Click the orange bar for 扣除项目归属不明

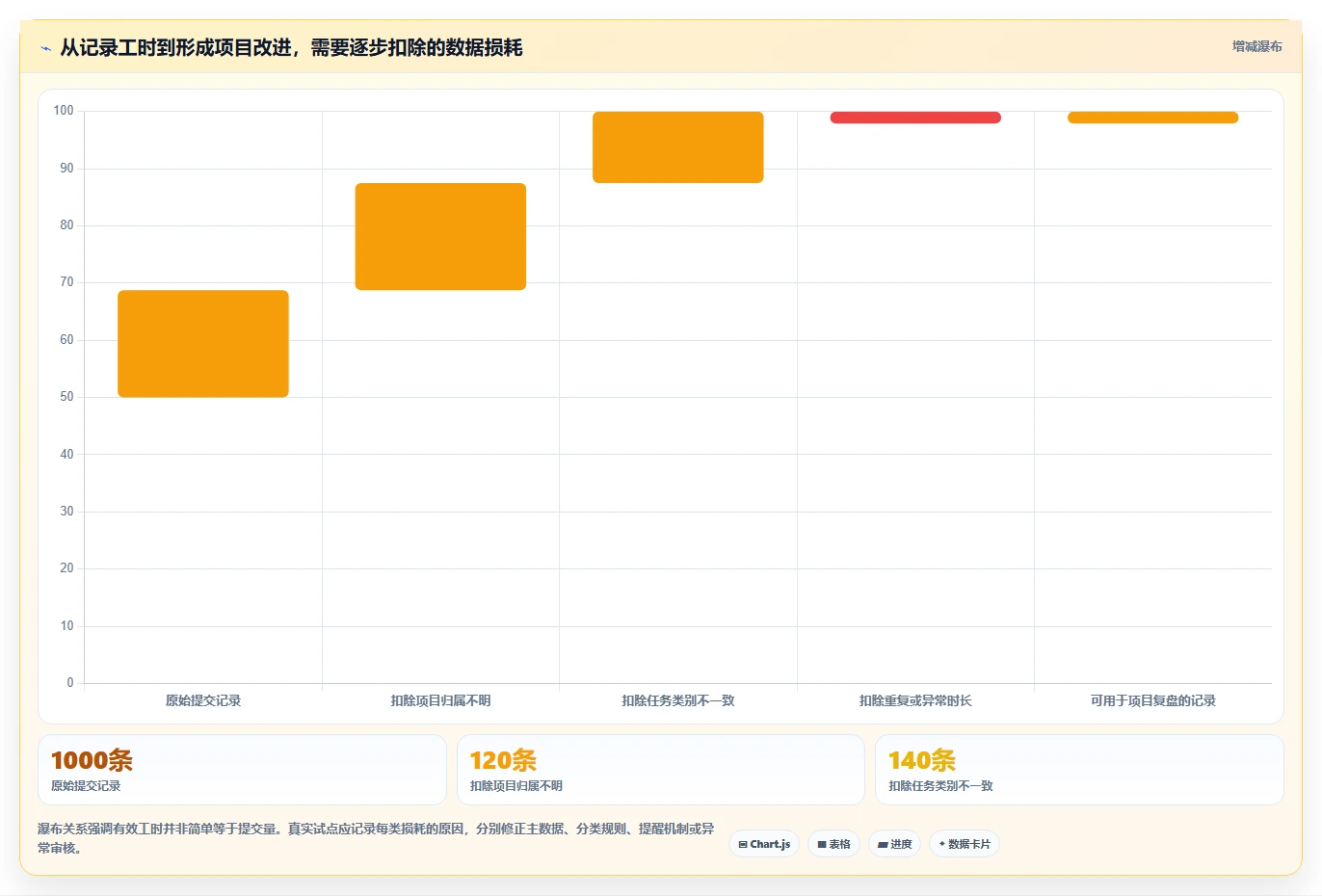click(x=440, y=236)
